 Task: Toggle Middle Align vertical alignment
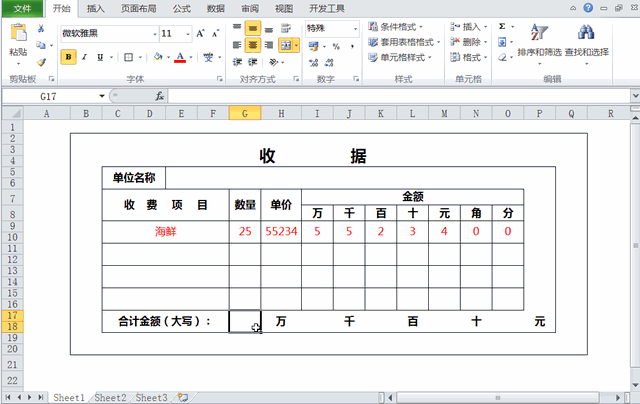pos(253,28)
